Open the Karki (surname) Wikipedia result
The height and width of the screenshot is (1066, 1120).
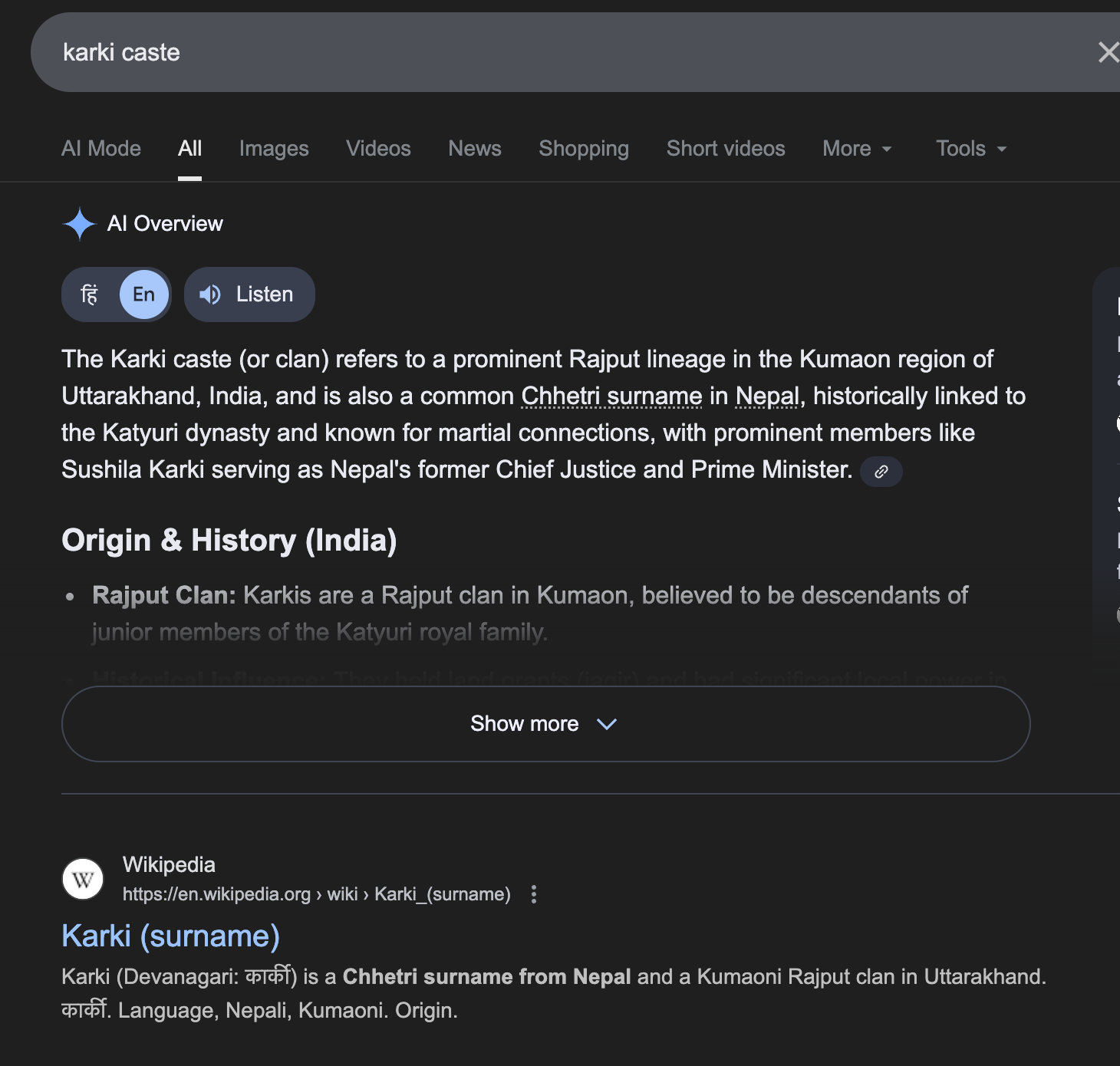click(x=170, y=936)
